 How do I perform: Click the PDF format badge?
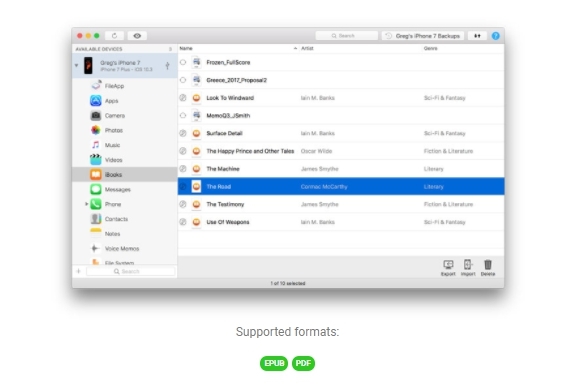303,363
